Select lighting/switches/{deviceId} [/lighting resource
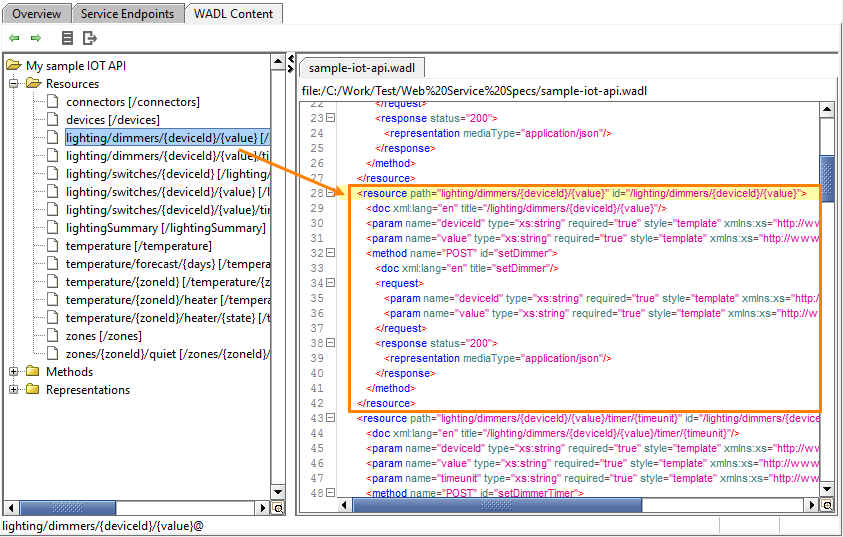843x537 pixels. click(167, 174)
